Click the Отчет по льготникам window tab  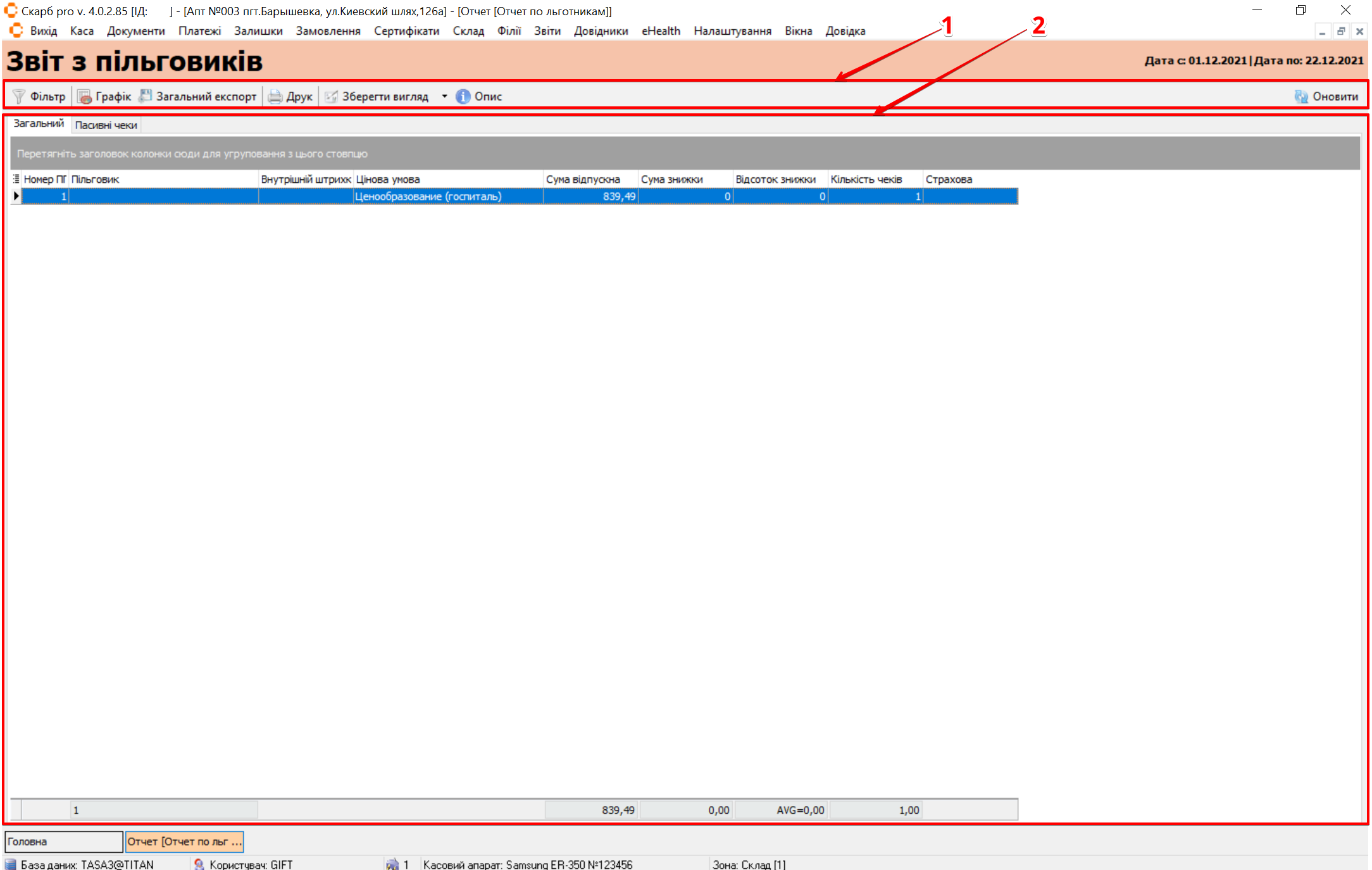(x=184, y=842)
